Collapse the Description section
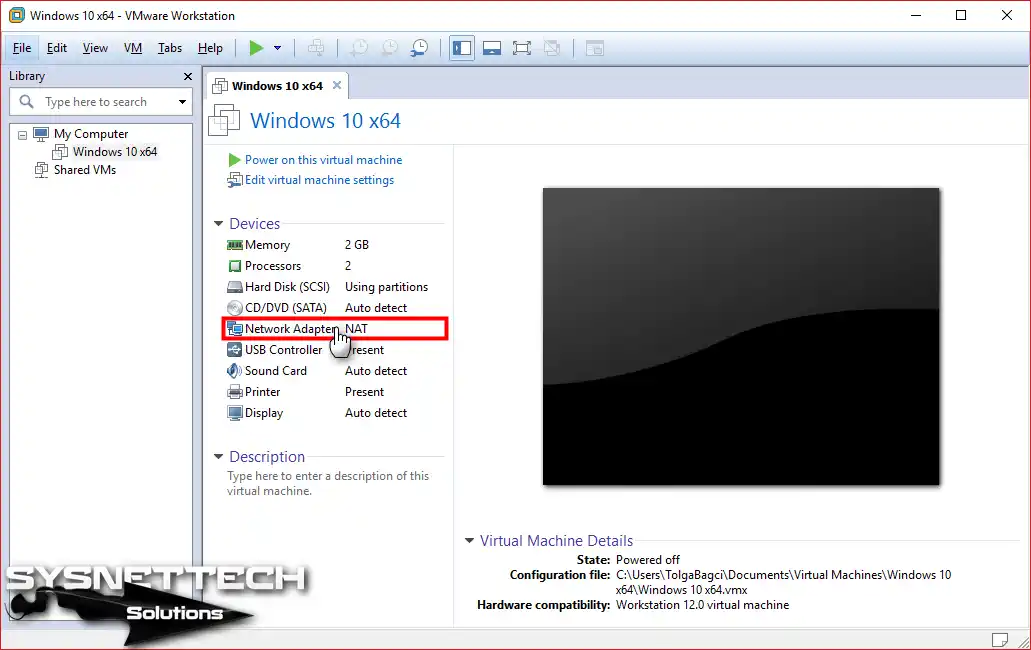This screenshot has height=650, width=1031. click(218, 456)
